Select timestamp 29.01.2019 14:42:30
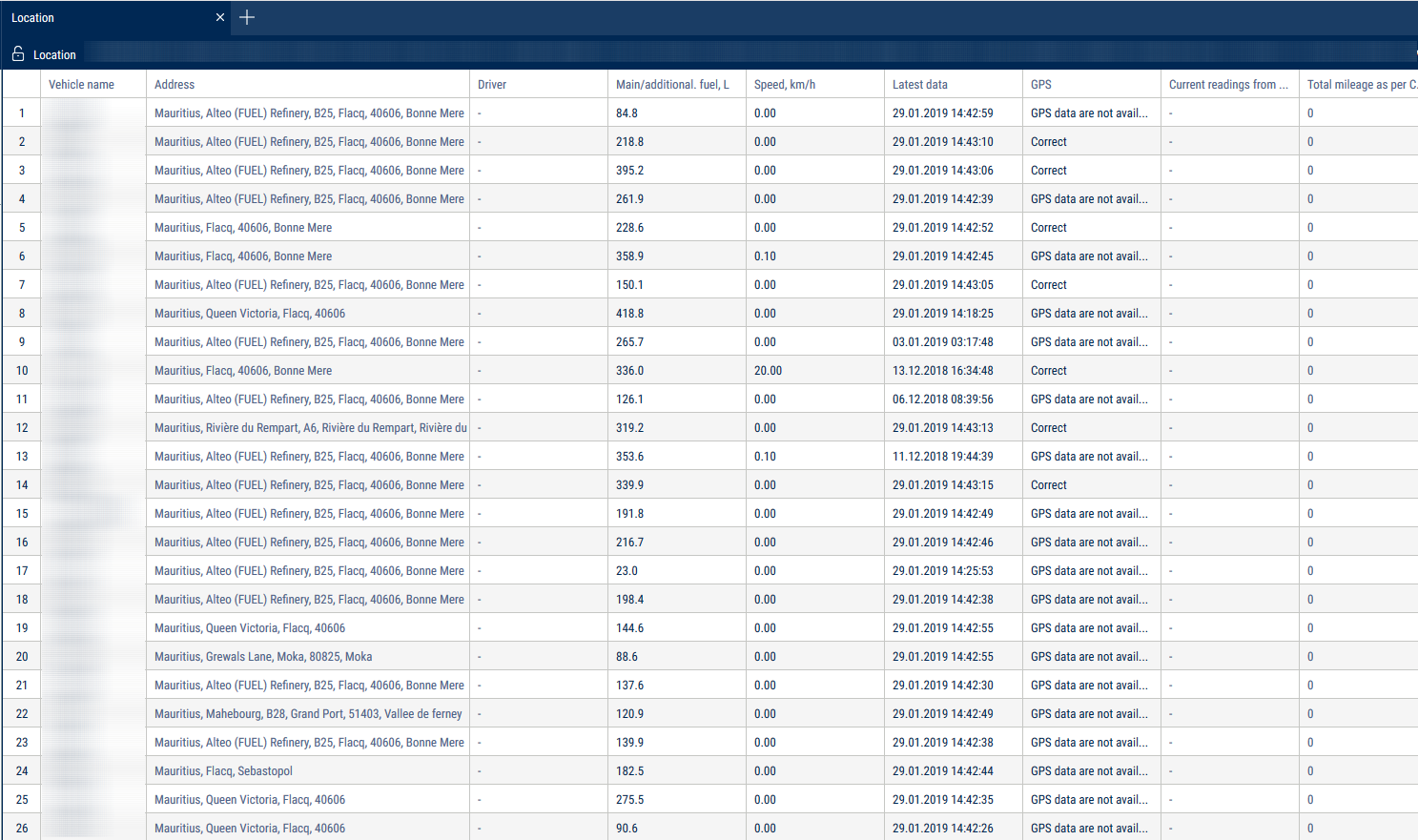This screenshot has height=840, width=1418. [943, 686]
